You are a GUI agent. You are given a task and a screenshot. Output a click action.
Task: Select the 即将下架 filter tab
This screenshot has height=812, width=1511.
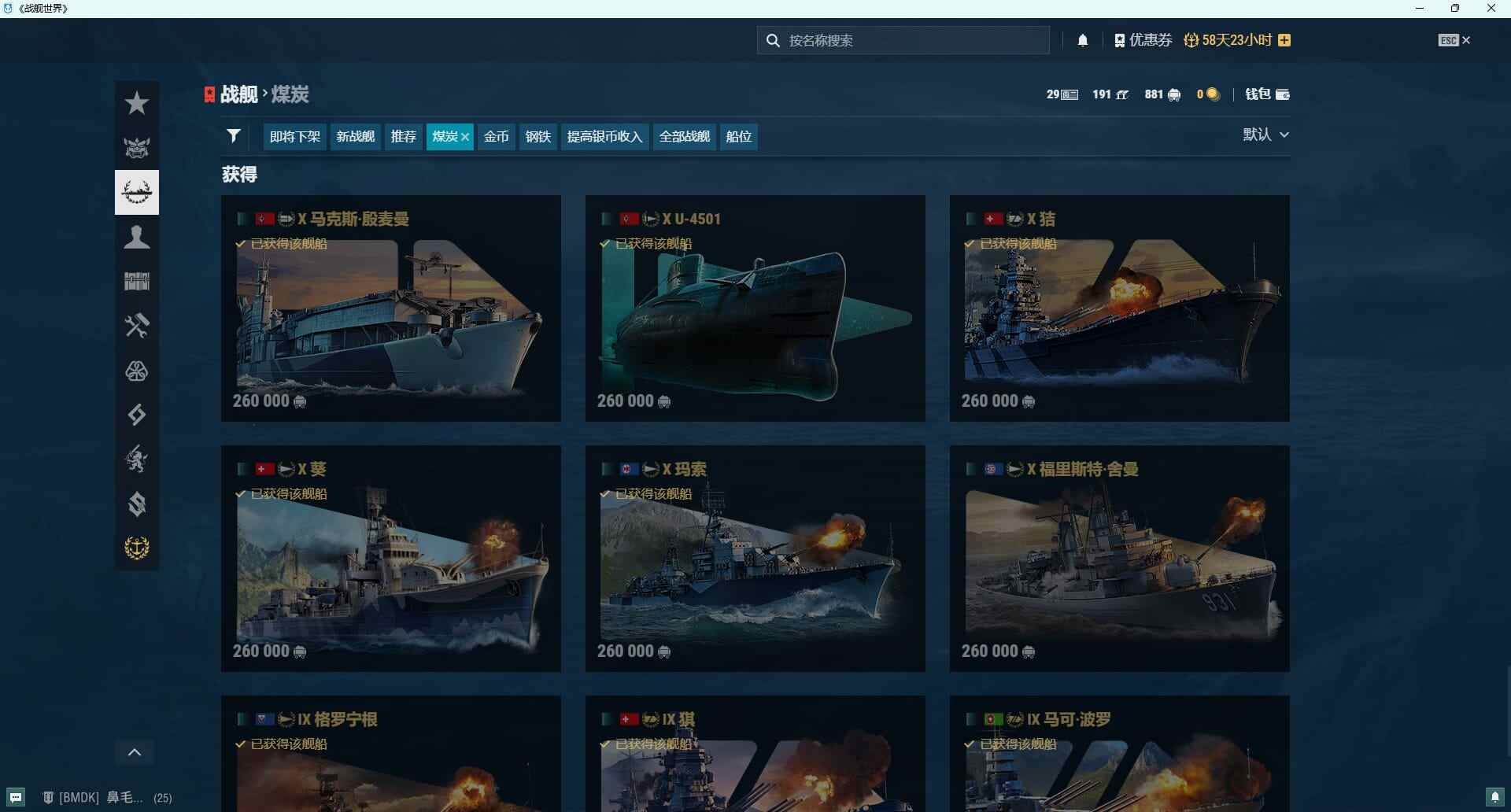(295, 137)
